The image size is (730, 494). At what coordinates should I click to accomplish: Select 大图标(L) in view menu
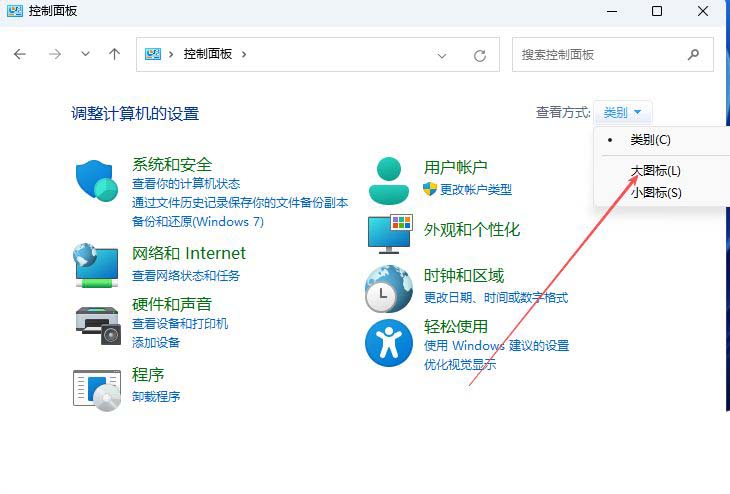coord(656,171)
